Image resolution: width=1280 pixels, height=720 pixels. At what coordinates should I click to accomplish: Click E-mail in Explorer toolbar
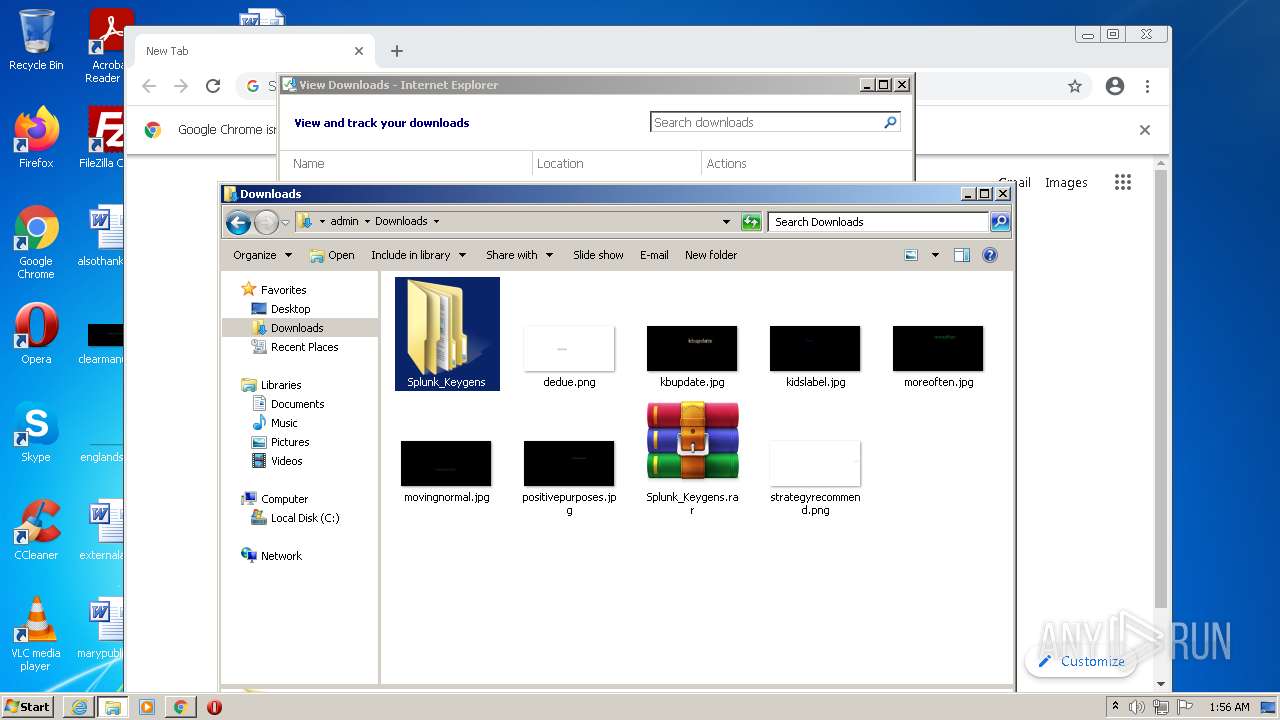click(654, 255)
